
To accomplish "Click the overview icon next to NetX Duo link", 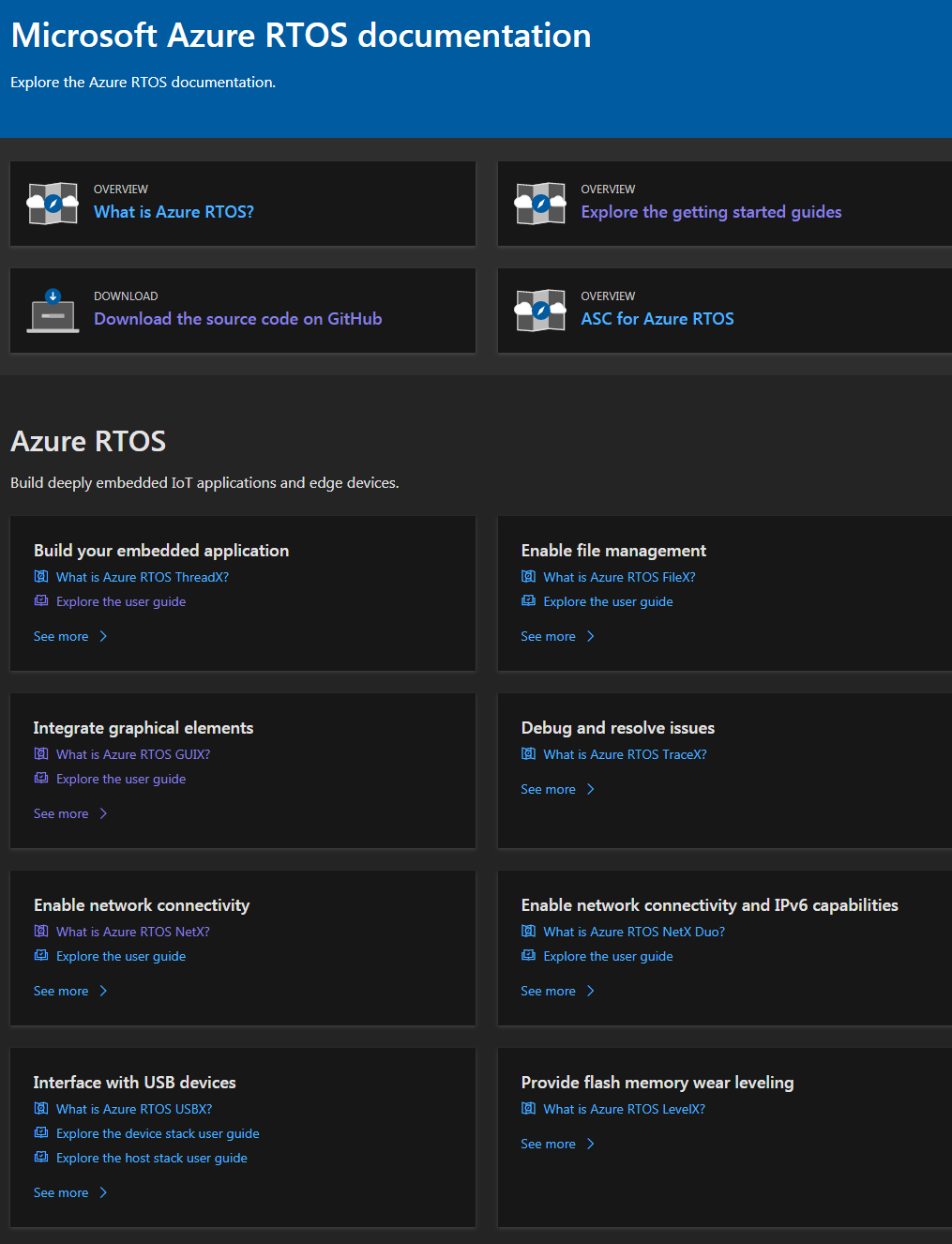I will pos(529,931).
